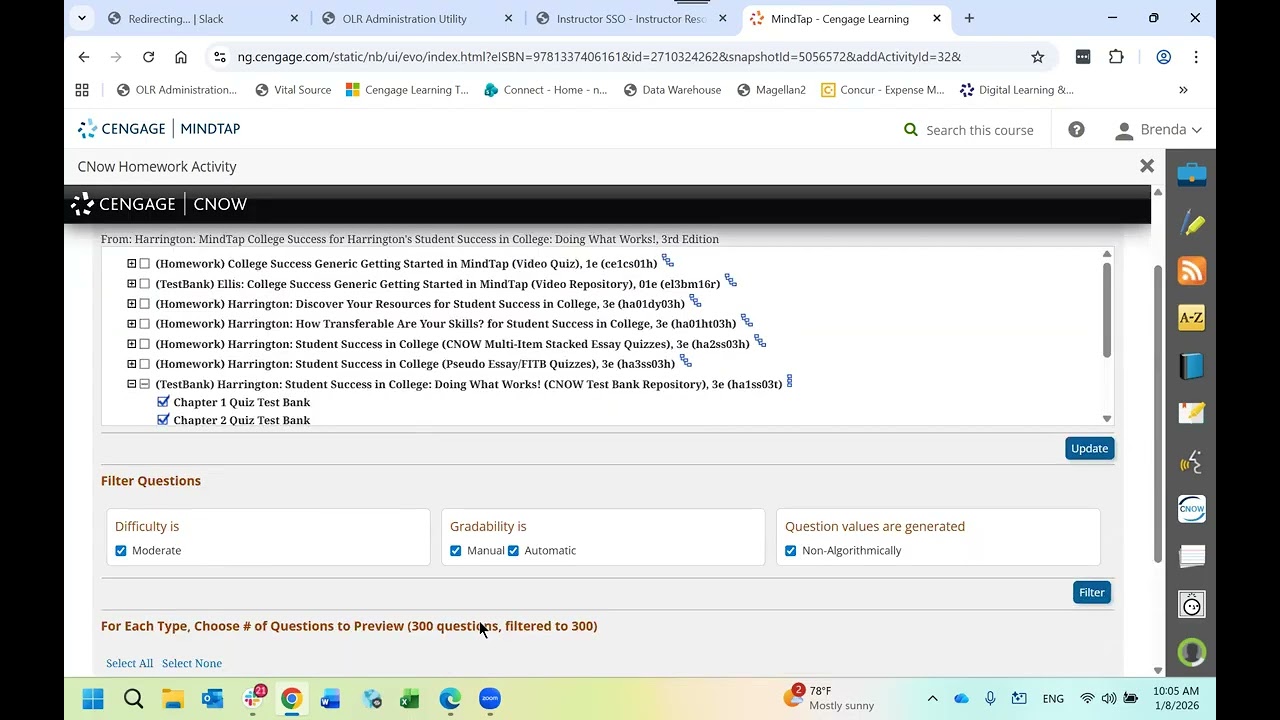Check How Transferable Are Your Skills checkbox
1280x720 pixels.
pos(145,324)
